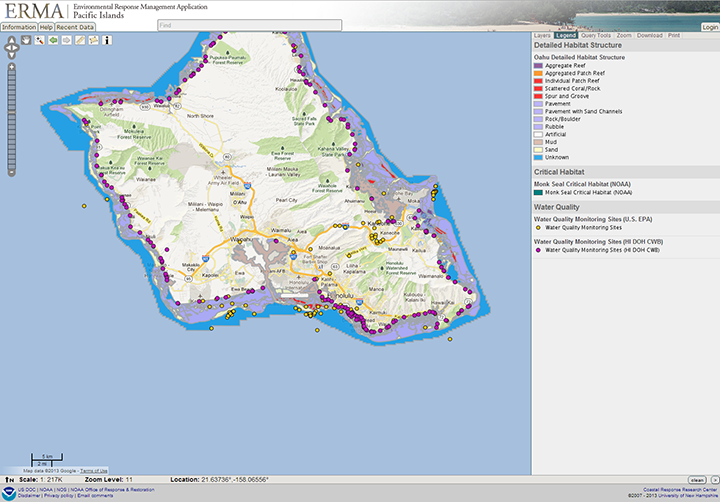Image resolution: width=720 pixels, height=502 pixels.
Task: Click the Kapolei map label
Action: click(210, 276)
